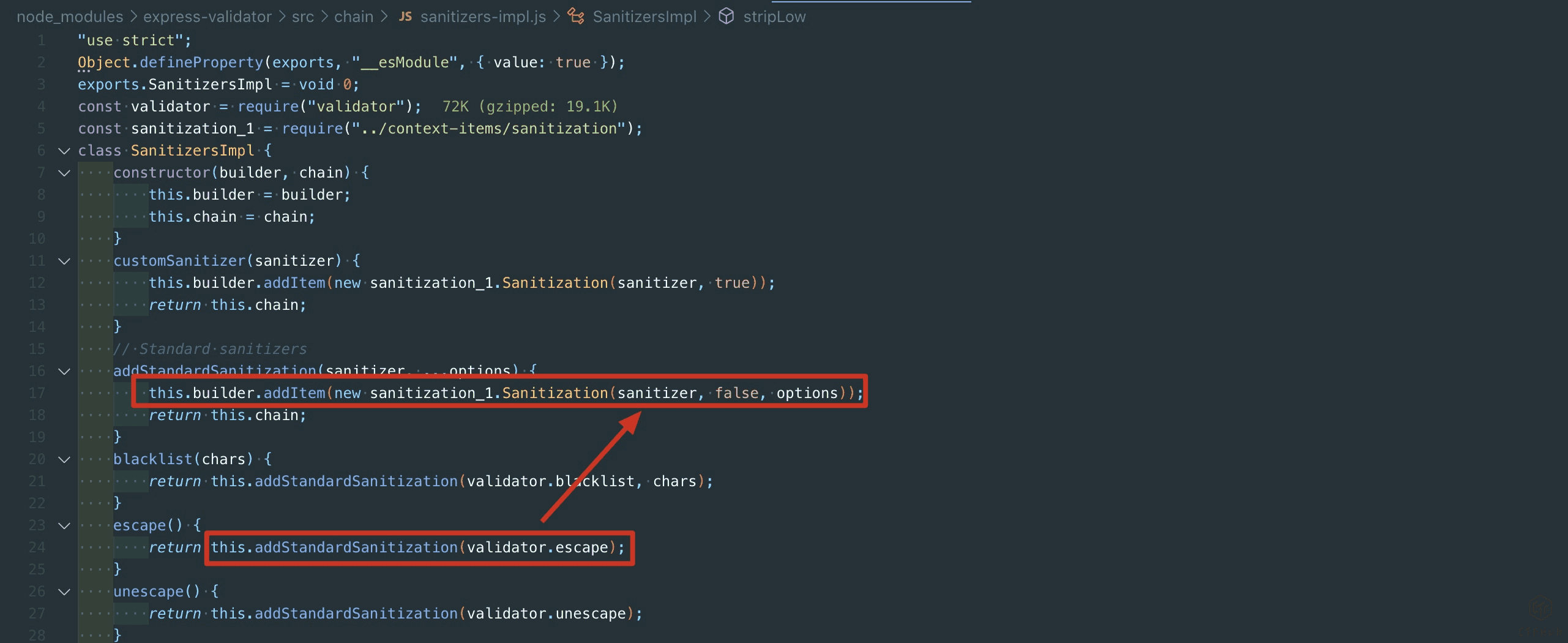1568x643 pixels.
Task: Click the validator.escape argument on line 24
Action: [537, 547]
